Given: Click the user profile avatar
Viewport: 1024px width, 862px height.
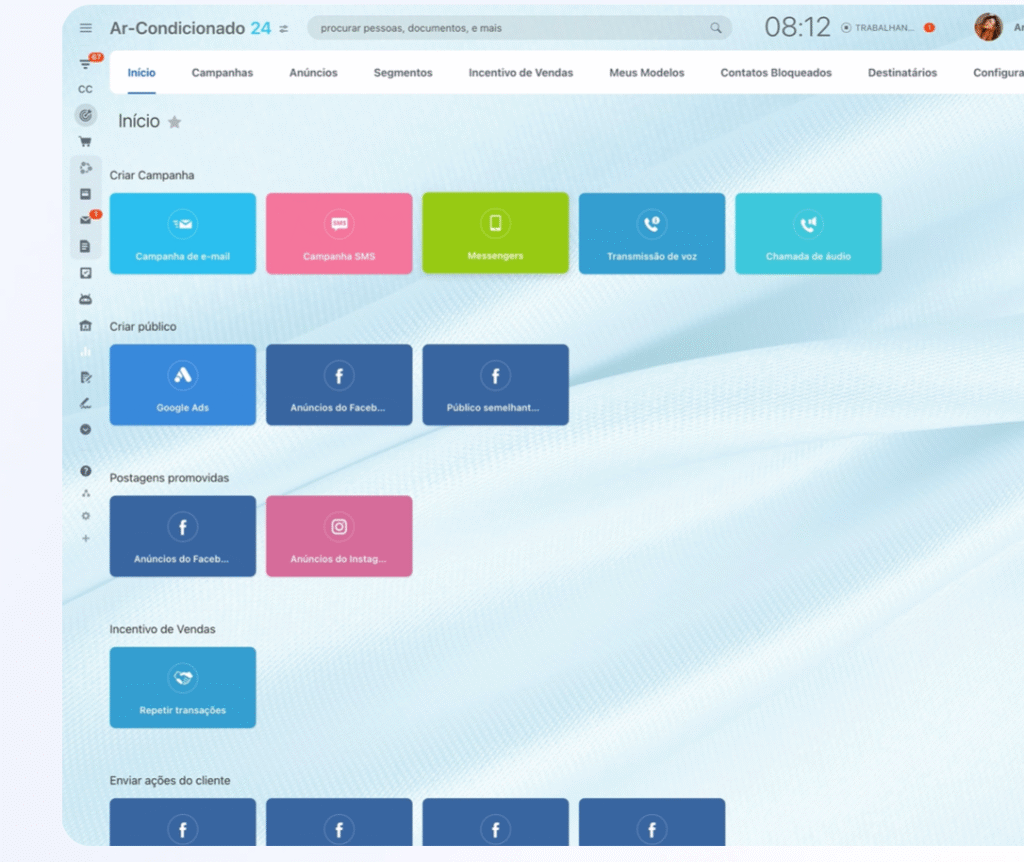Looking at the screenshot, I should (x=987, y=28).
